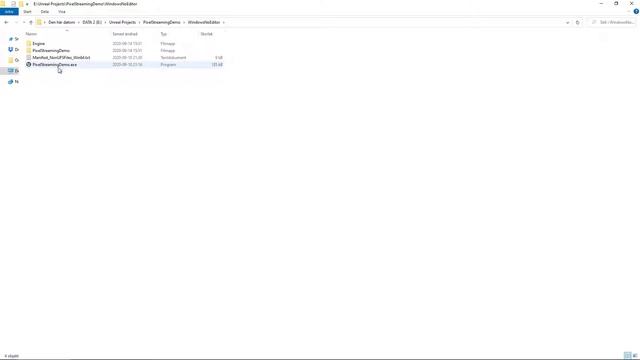Switch to large icons view in status bar
This screenshot has width=640, height=360.
pyautogui.click(x=635, y=356)
